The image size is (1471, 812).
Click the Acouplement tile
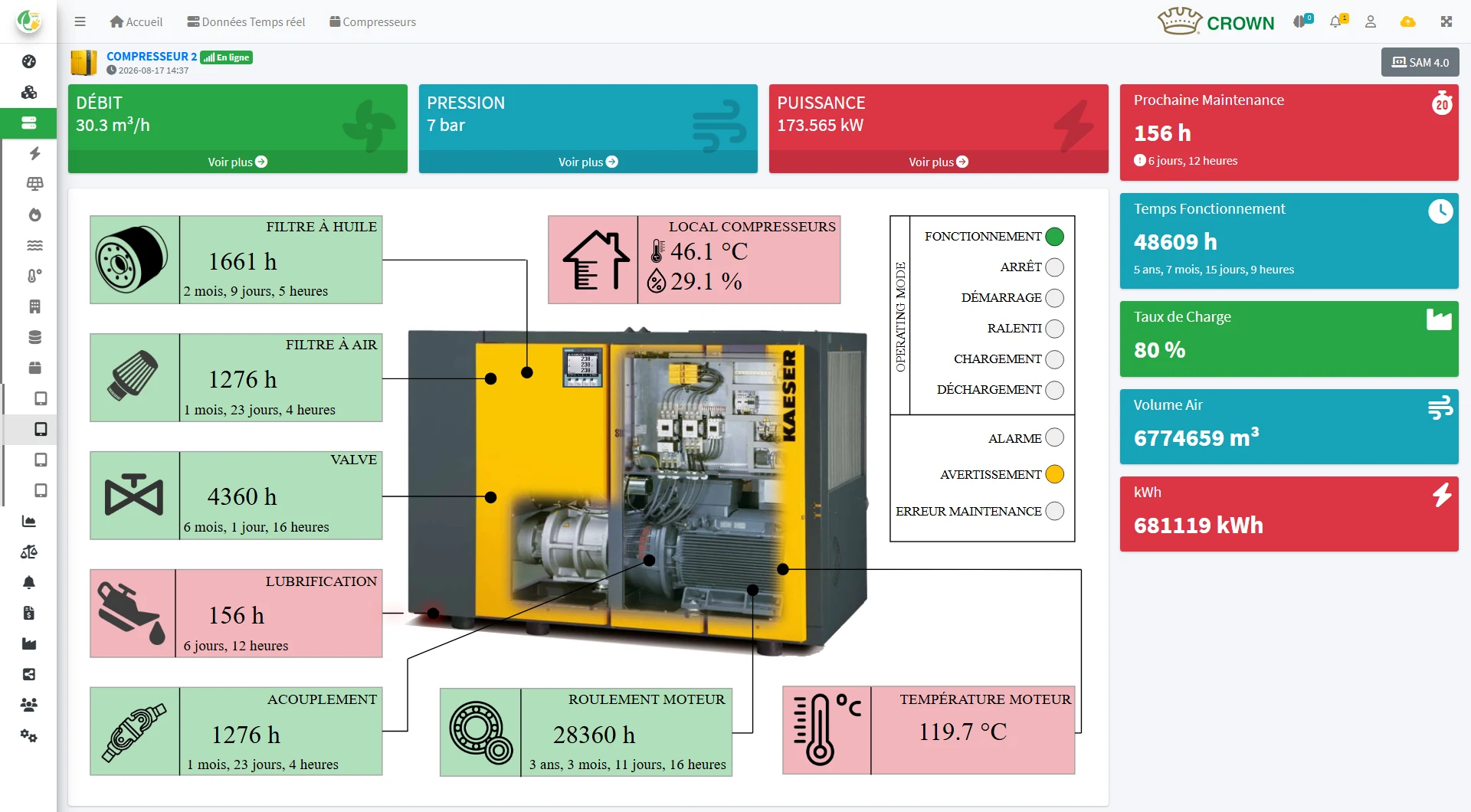tap(236, 732)
